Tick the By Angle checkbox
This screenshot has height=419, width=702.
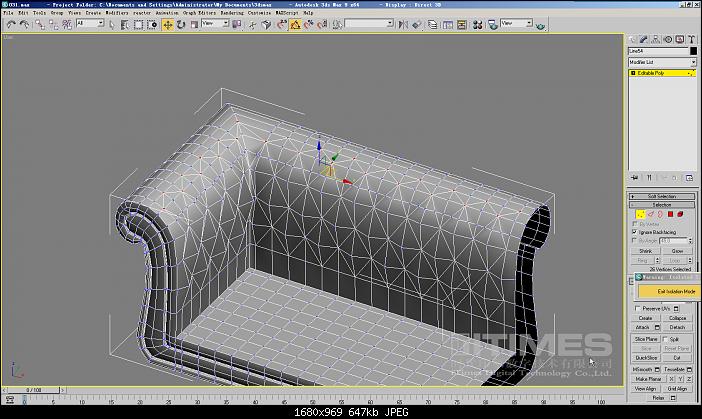tap(634, 240)
